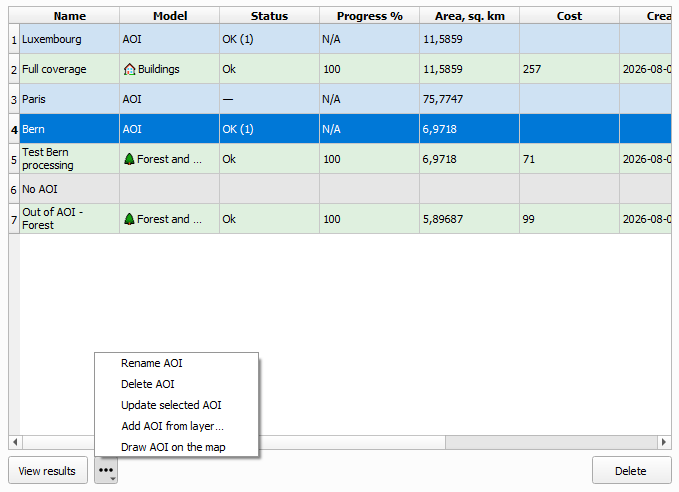Click the View results button
The image size is (679, 492).
[x=48, y=471]
